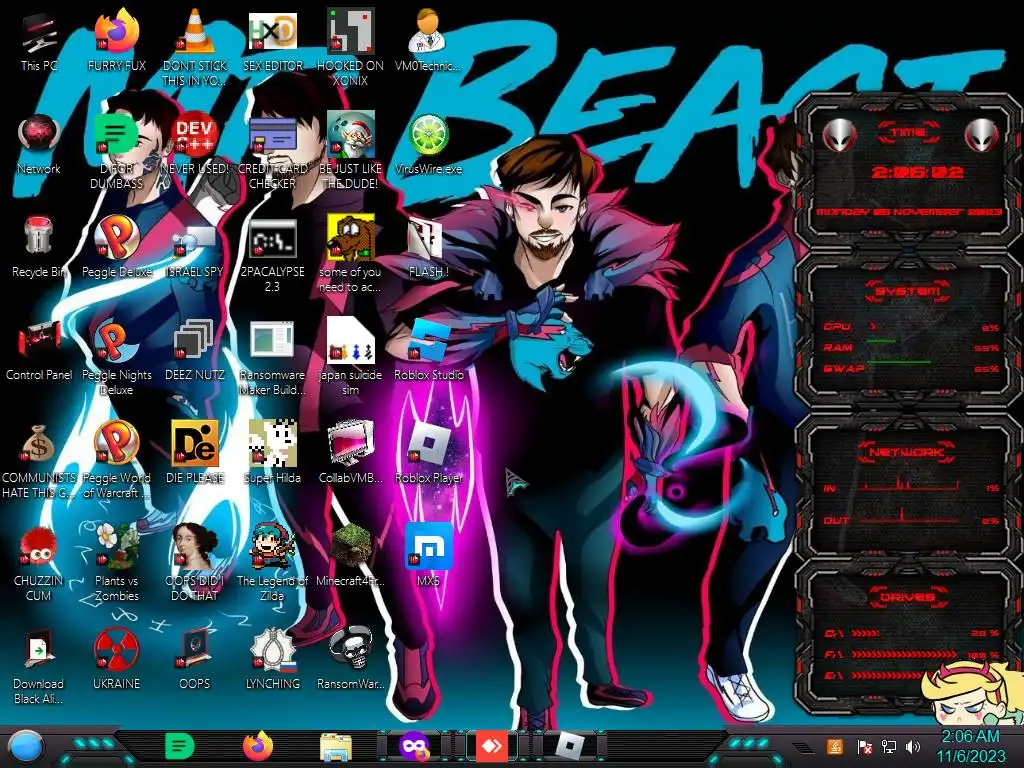Open the Start orb on taskbar
Image resolution: width=1024 pixels, height=768 pixels.
pyautogui.click(x=25, y=746)
